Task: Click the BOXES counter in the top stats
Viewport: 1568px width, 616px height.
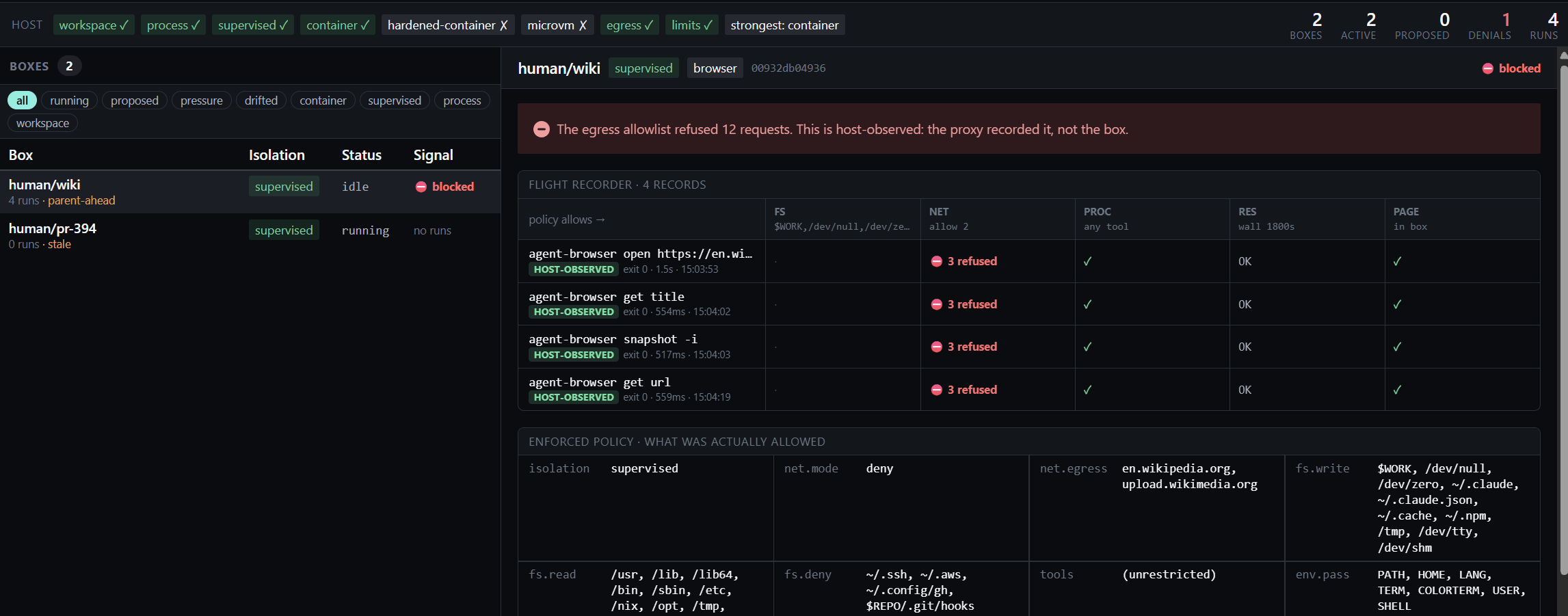Action: pyautogui.click(x=1306, y=26)
